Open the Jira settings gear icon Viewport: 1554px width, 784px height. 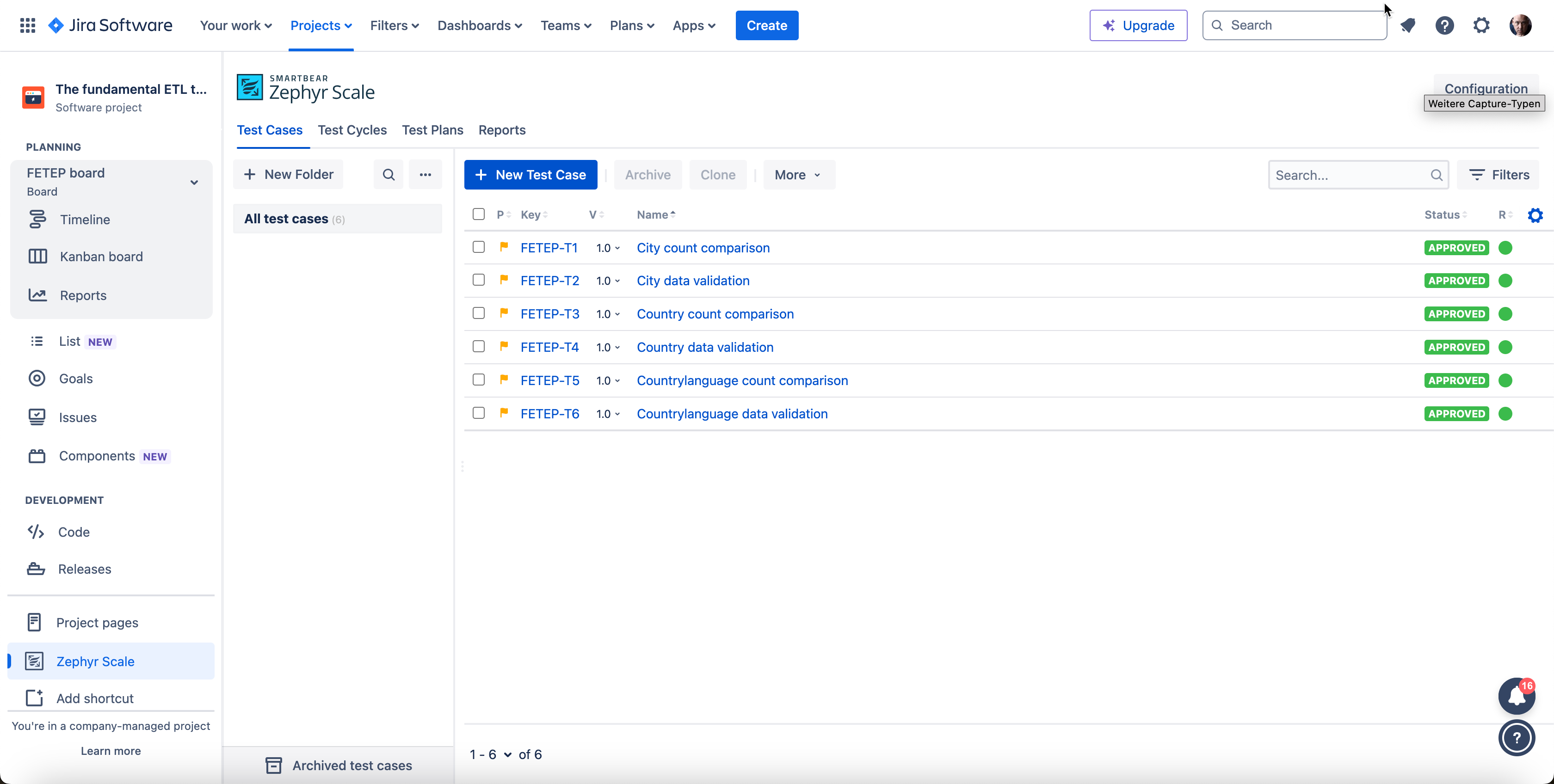click(1481, 25)
